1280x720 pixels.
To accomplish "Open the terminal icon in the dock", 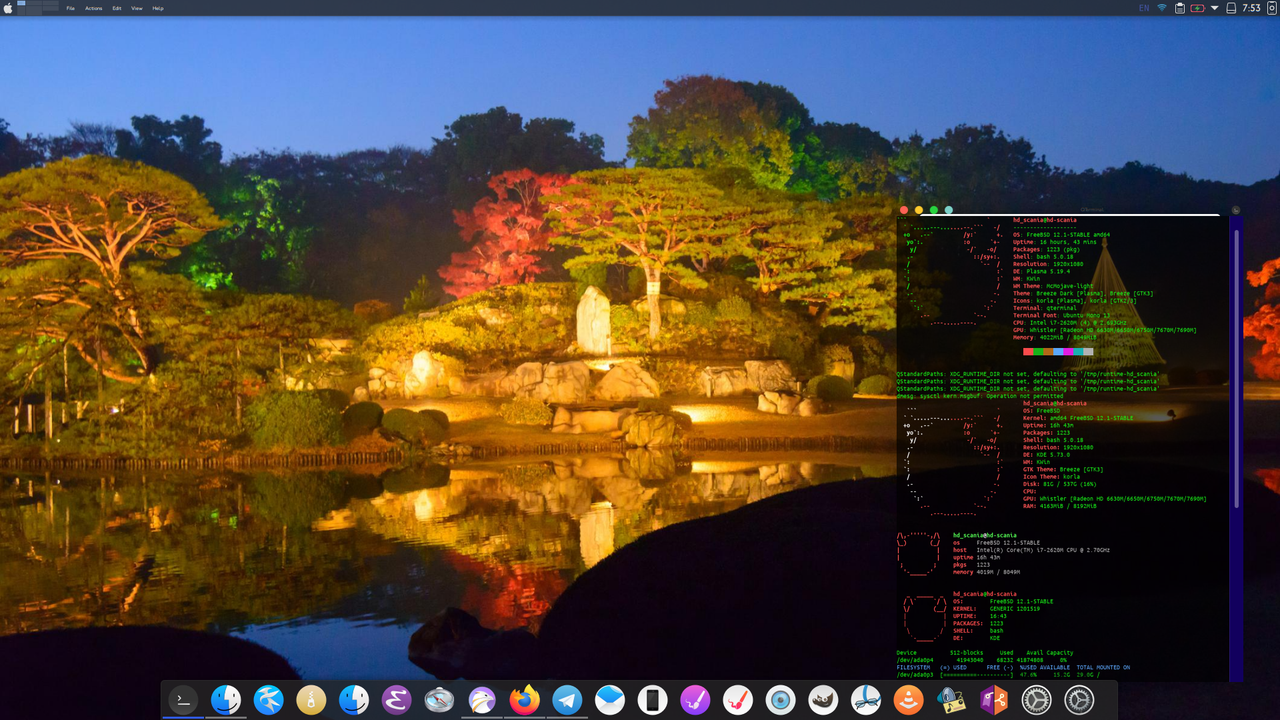I will click(x=182, y=700).
